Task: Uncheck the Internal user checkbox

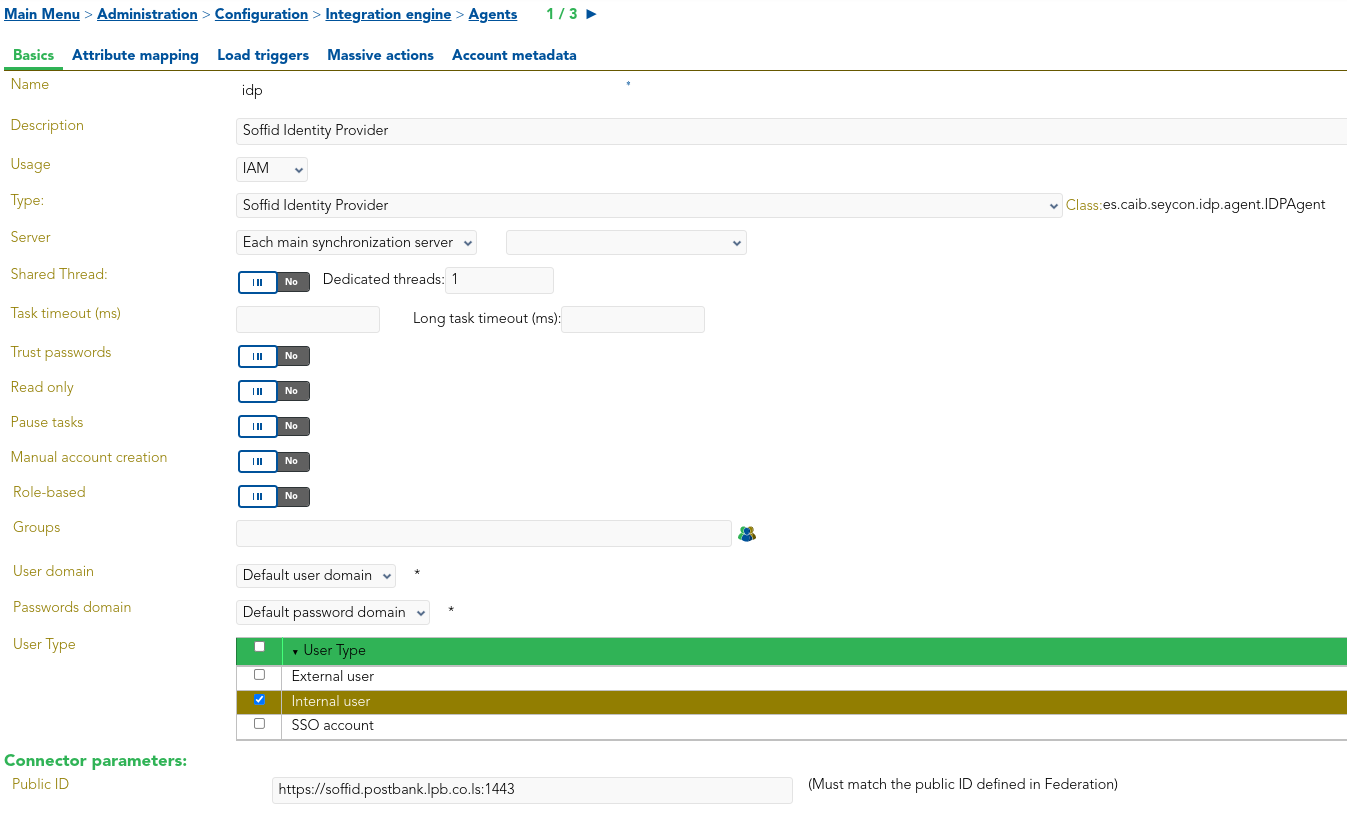Action: [260, 700]
